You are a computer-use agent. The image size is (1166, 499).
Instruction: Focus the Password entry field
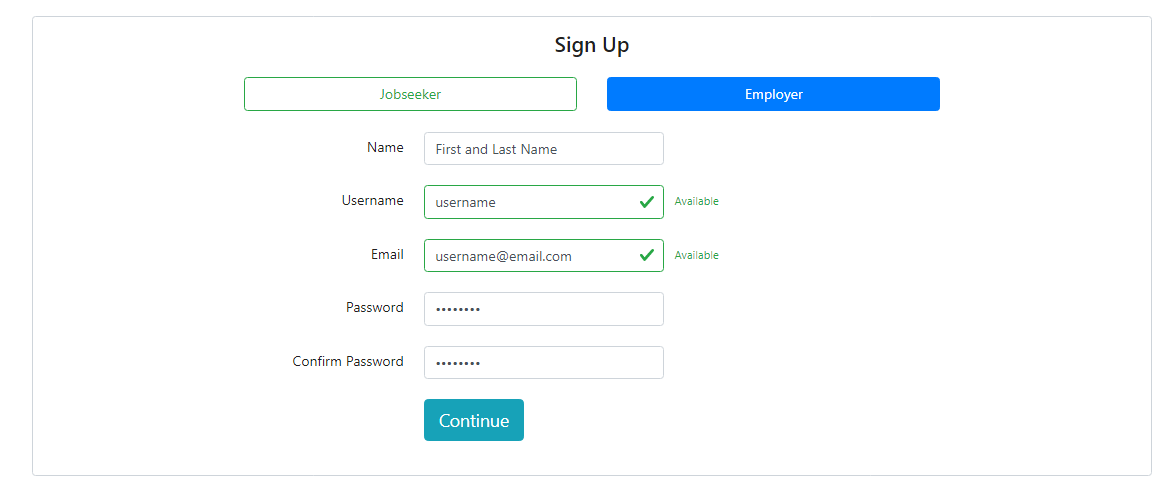[x=543, y=309]
